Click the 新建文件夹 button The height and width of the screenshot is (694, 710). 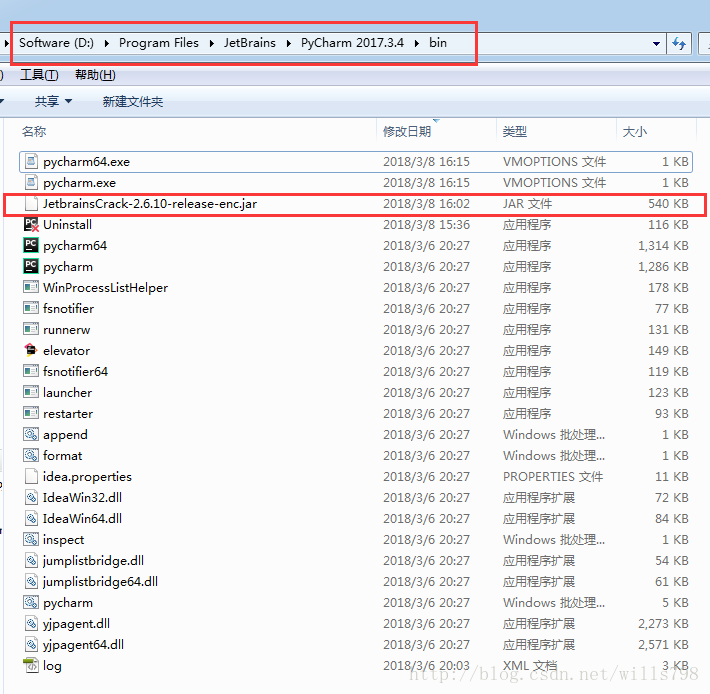[133, 101]
